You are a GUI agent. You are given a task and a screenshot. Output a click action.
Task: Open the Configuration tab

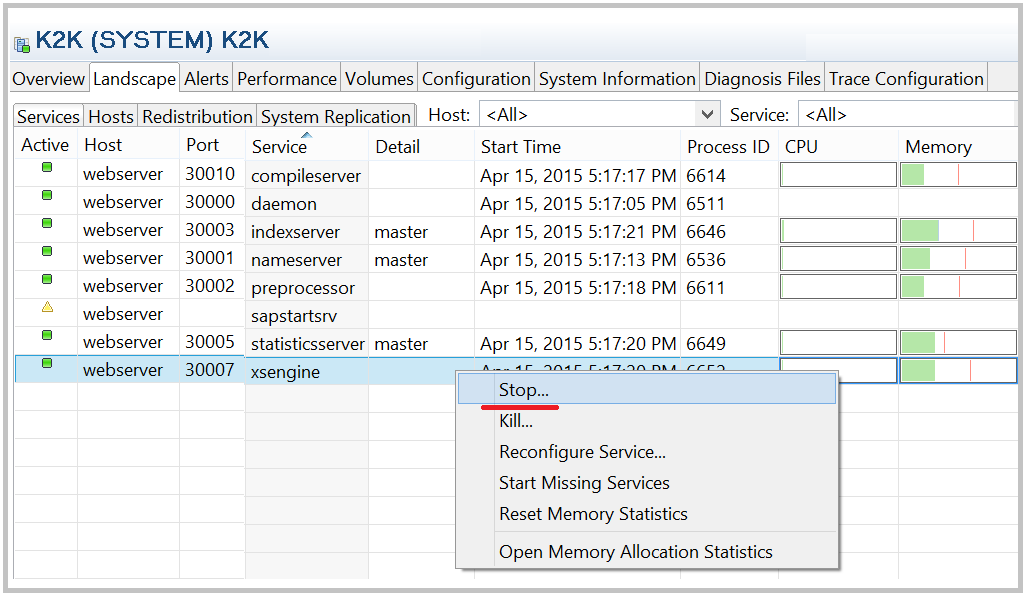pos(476,79)
